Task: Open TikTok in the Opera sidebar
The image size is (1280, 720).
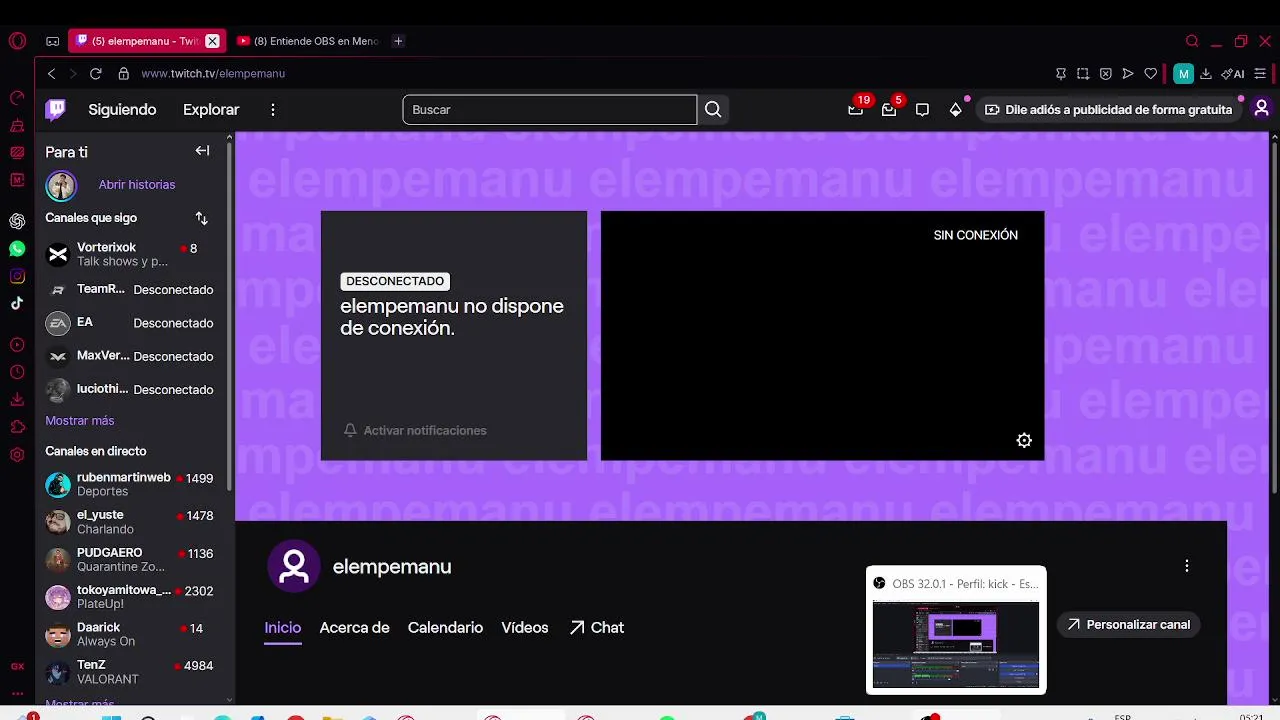Action: [x=17, y=303]
